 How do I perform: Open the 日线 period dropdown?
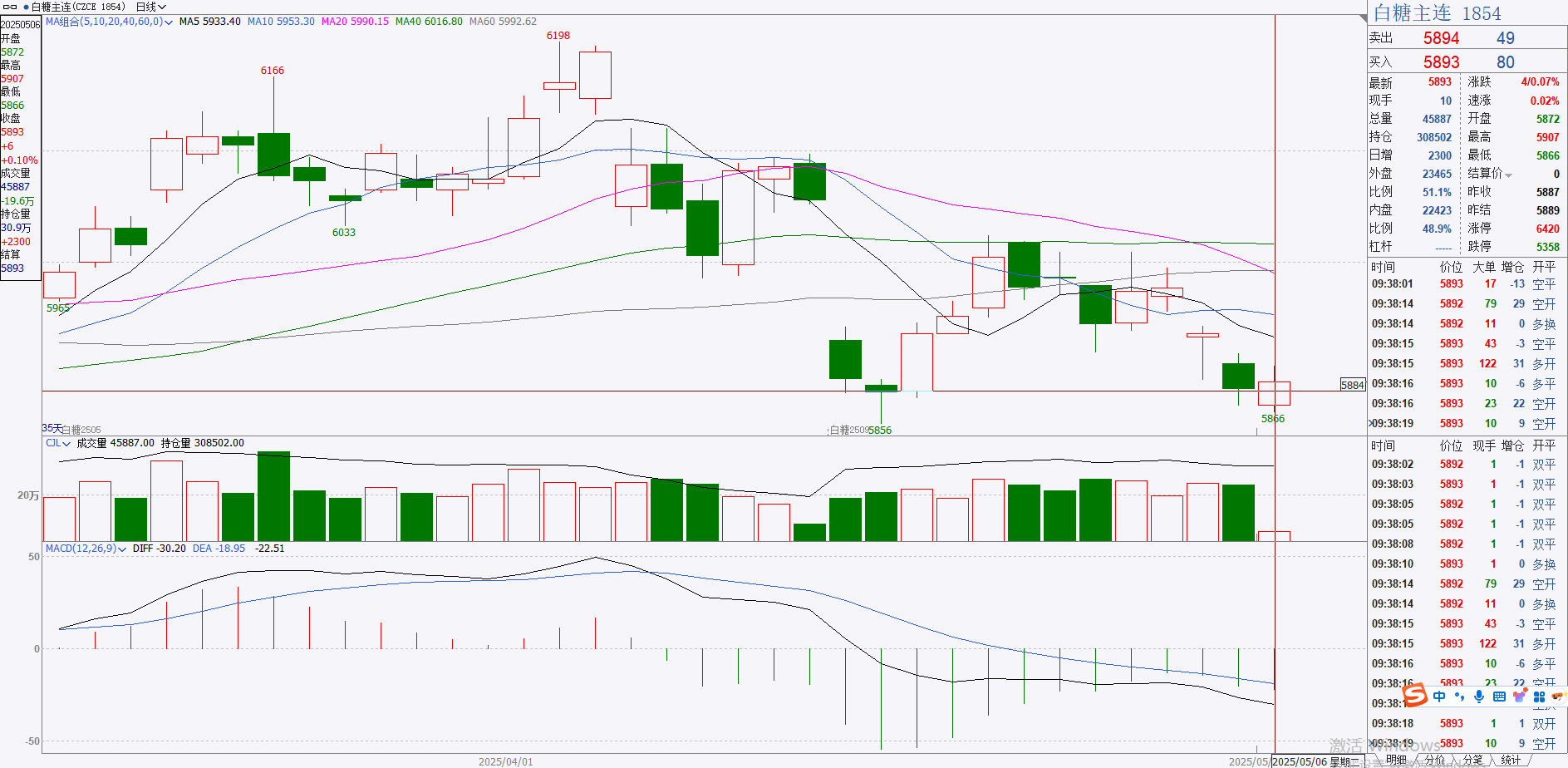click(151, 7)
